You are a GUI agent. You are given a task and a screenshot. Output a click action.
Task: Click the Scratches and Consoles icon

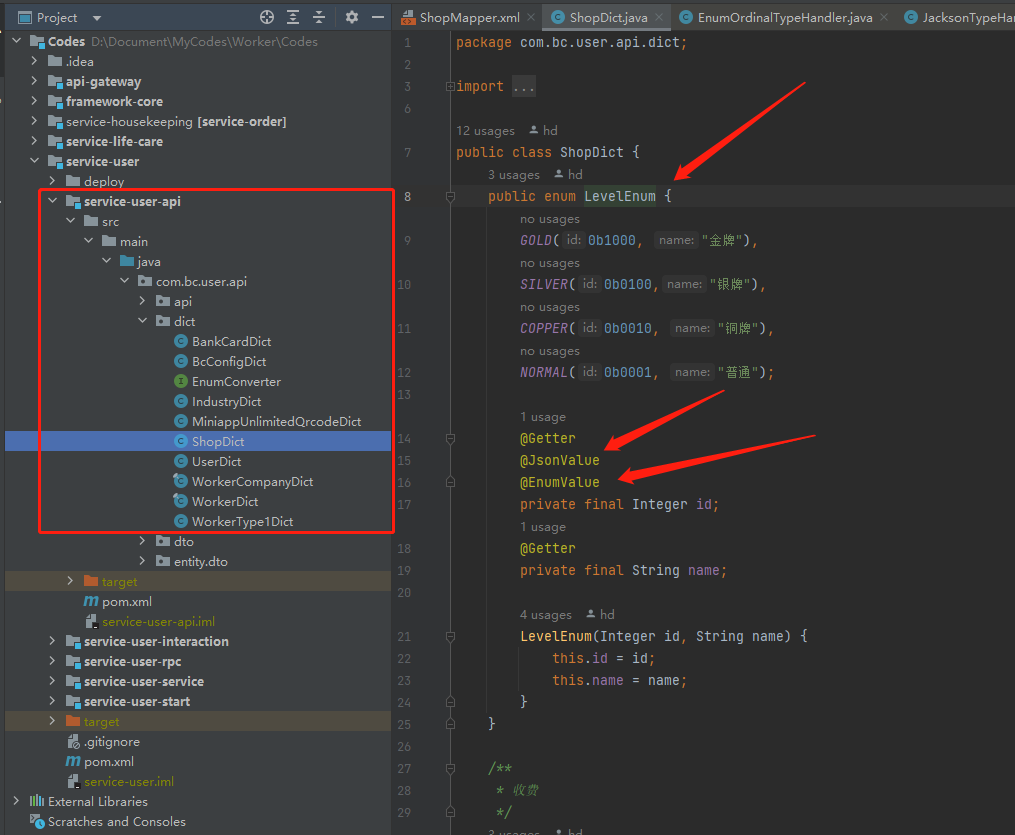[37, 821]
